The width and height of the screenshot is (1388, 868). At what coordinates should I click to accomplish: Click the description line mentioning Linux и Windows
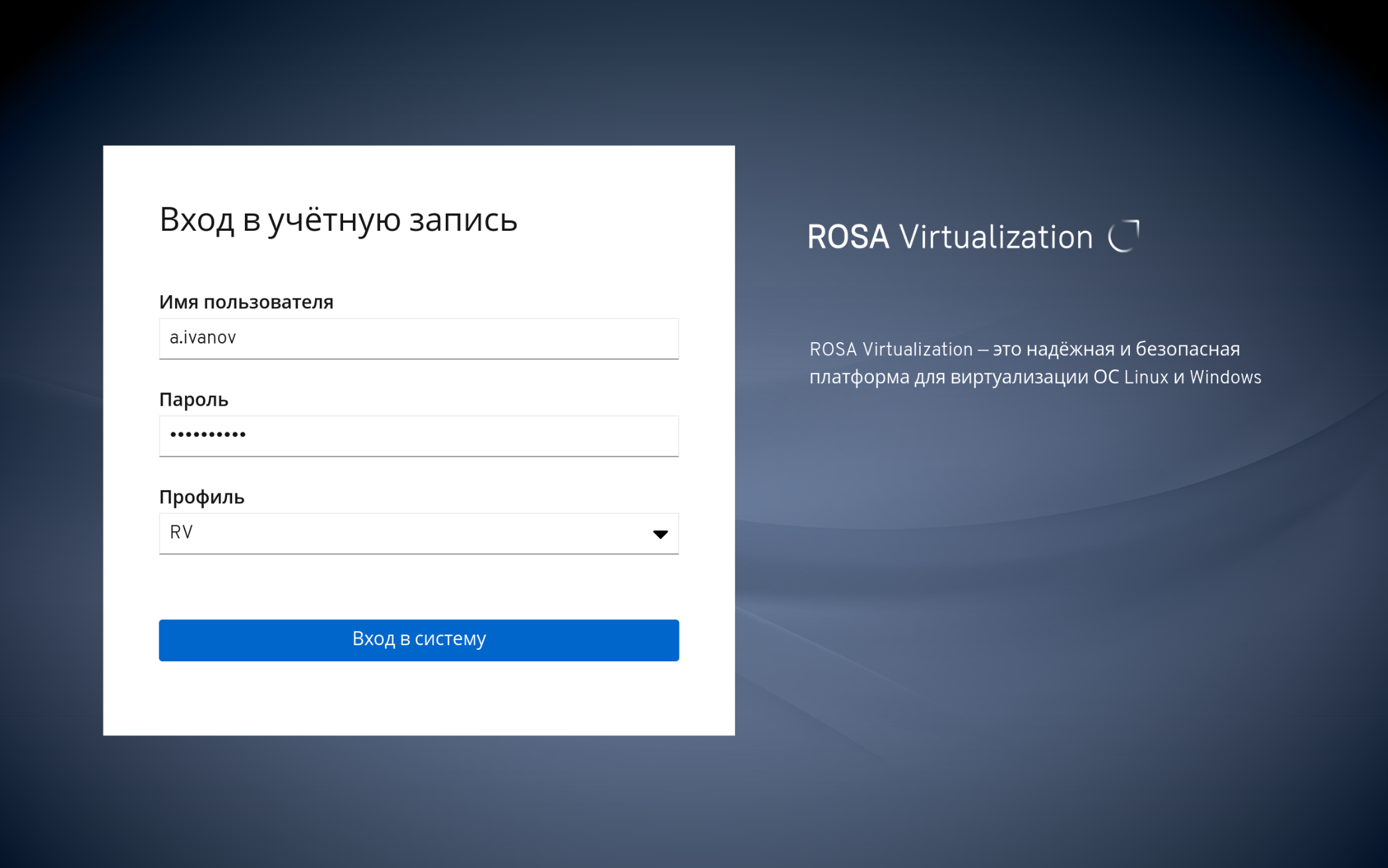[x=1034, y=377]
